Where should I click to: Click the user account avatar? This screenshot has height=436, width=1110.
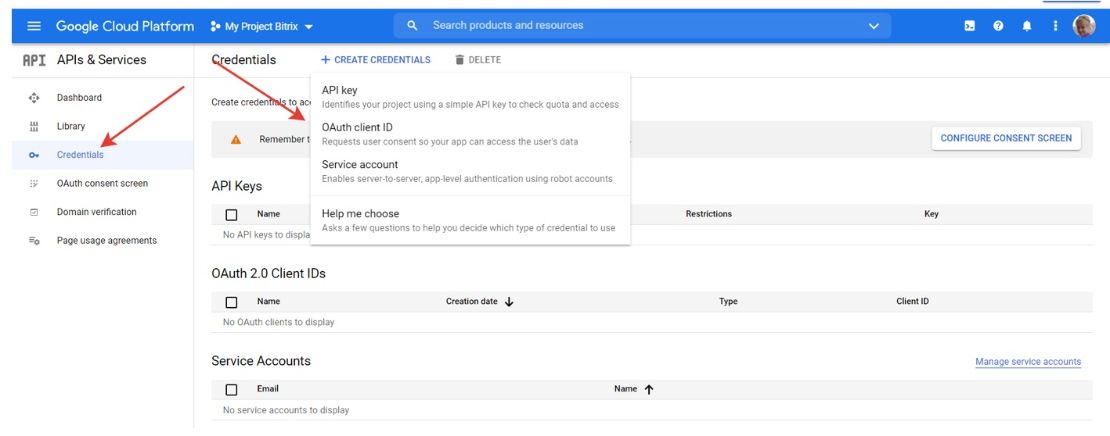pos(1084,26)
